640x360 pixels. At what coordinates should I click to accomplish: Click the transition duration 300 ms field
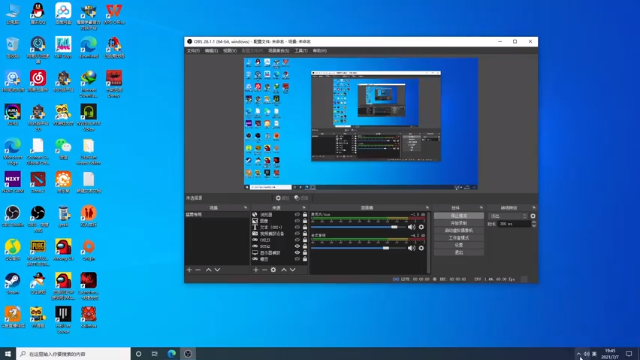[x=514, y=224]
